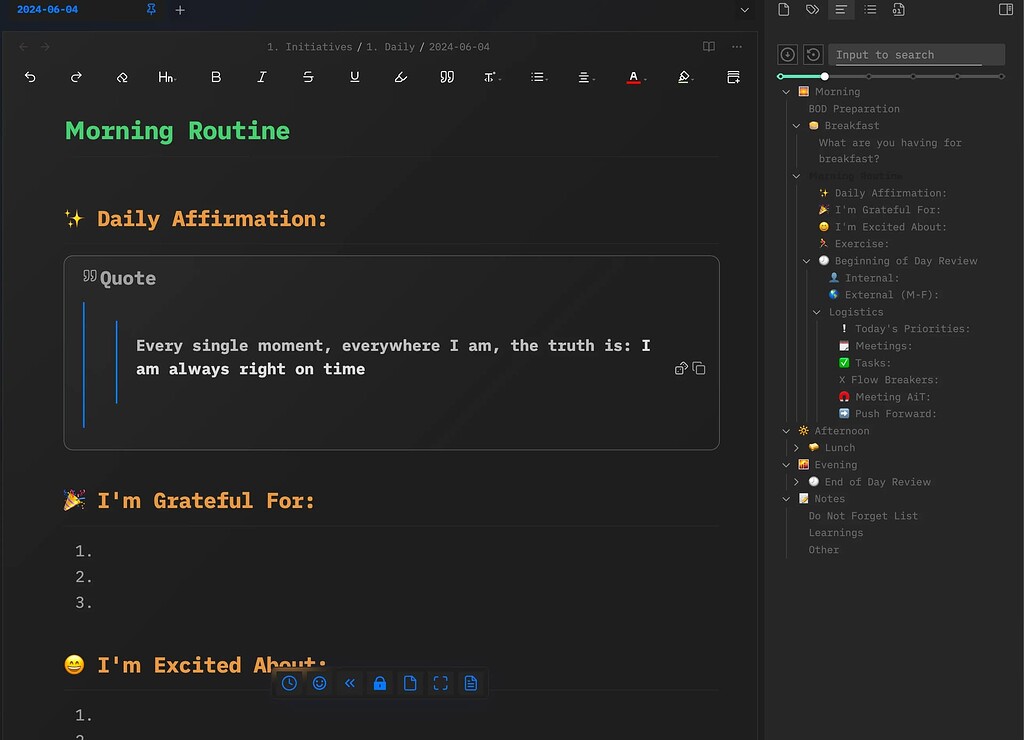Switch to the tags tab in sidebar
Image resolution: width=1024 pixels, height=740 pixels.
pyautogui.click(x=813, y=10)
